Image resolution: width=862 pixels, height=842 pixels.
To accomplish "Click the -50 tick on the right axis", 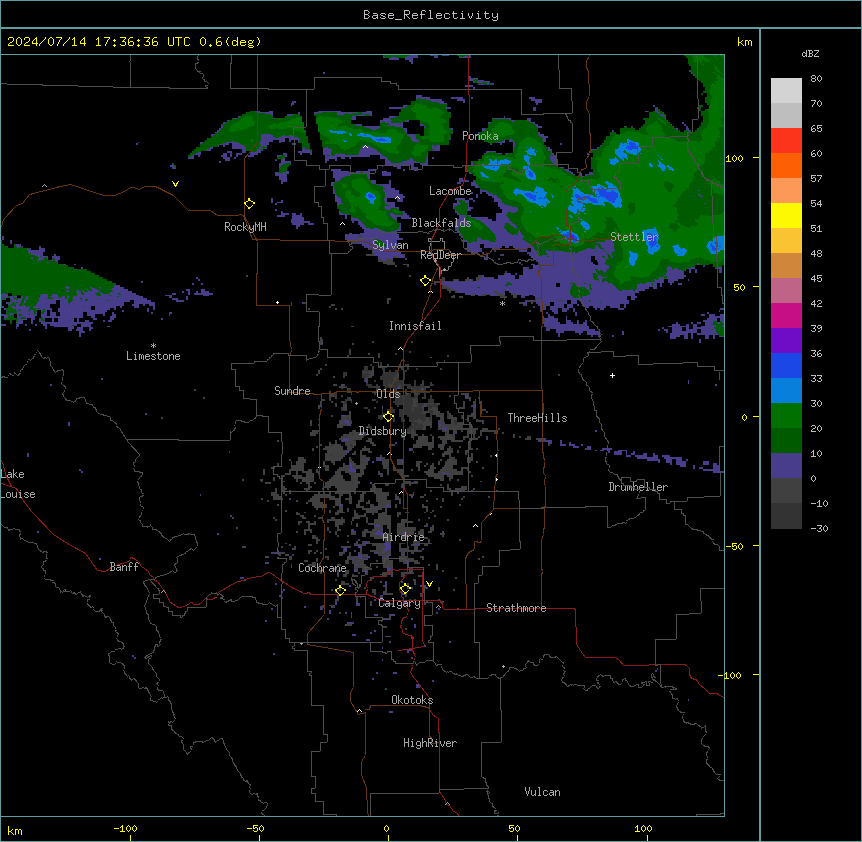I will (x=734, y=546).
